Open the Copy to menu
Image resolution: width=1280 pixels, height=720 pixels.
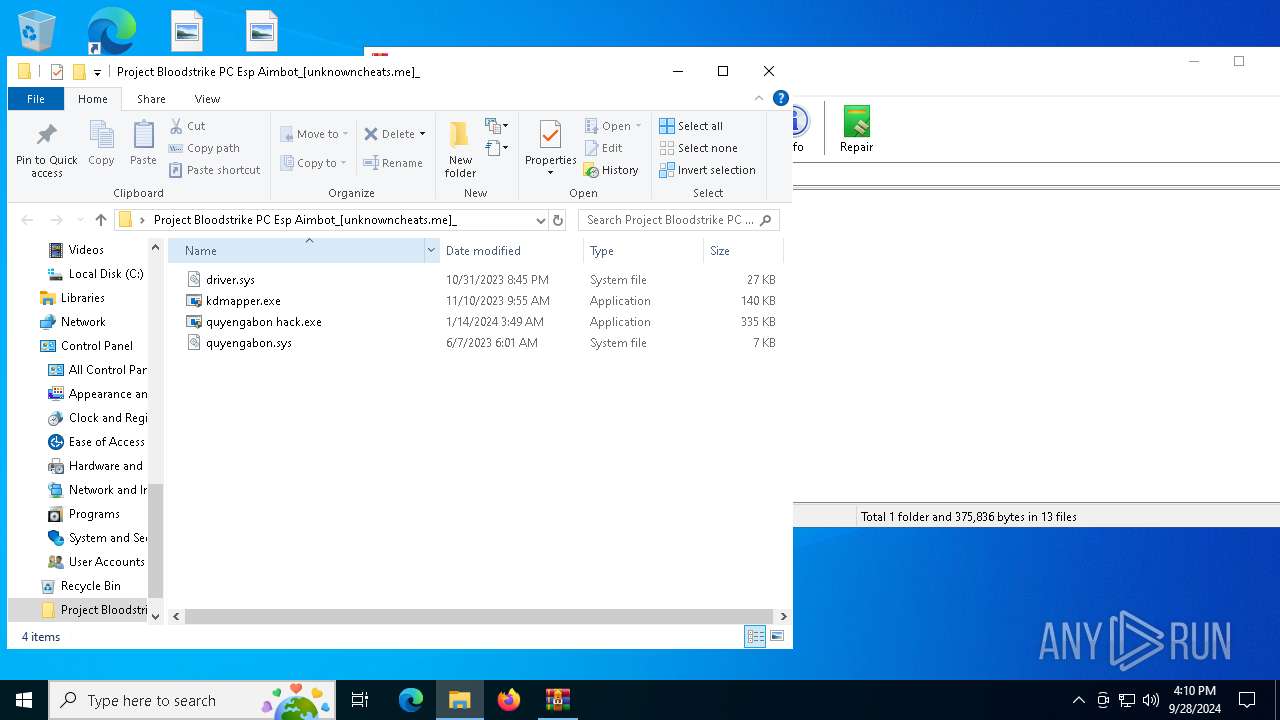(x=313, y=163)
